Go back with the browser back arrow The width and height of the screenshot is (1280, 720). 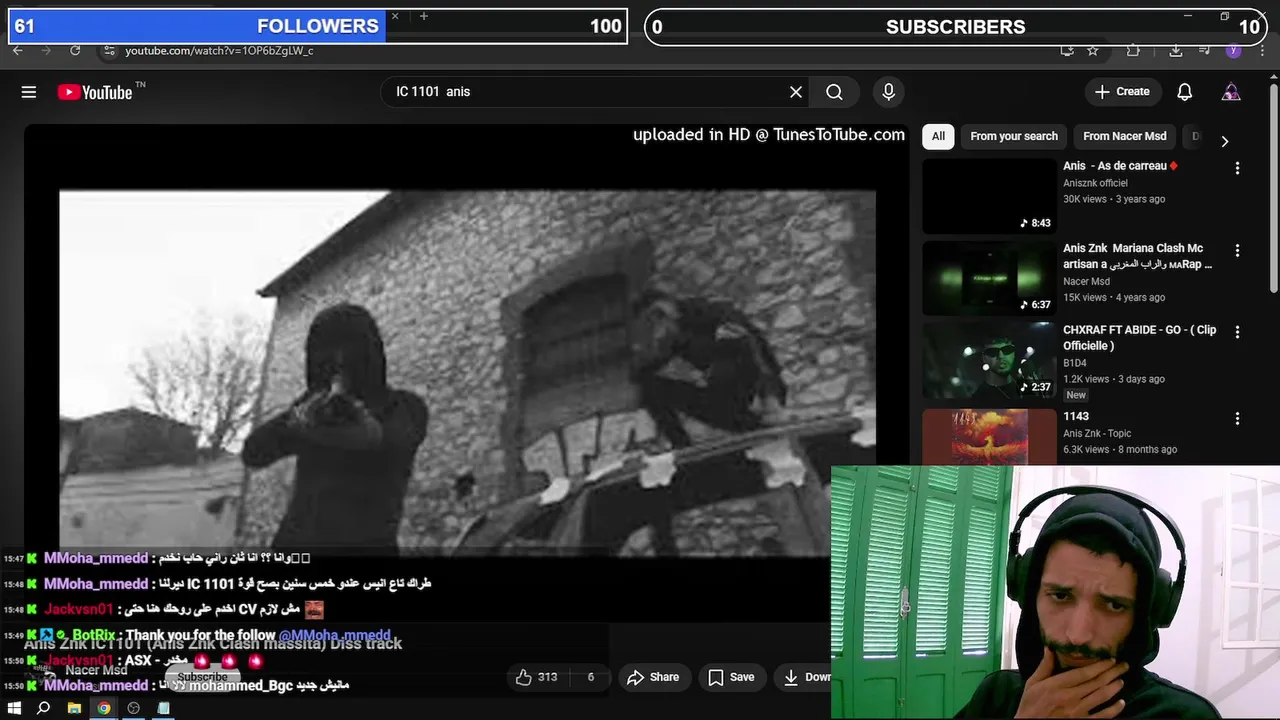point(17,50)
